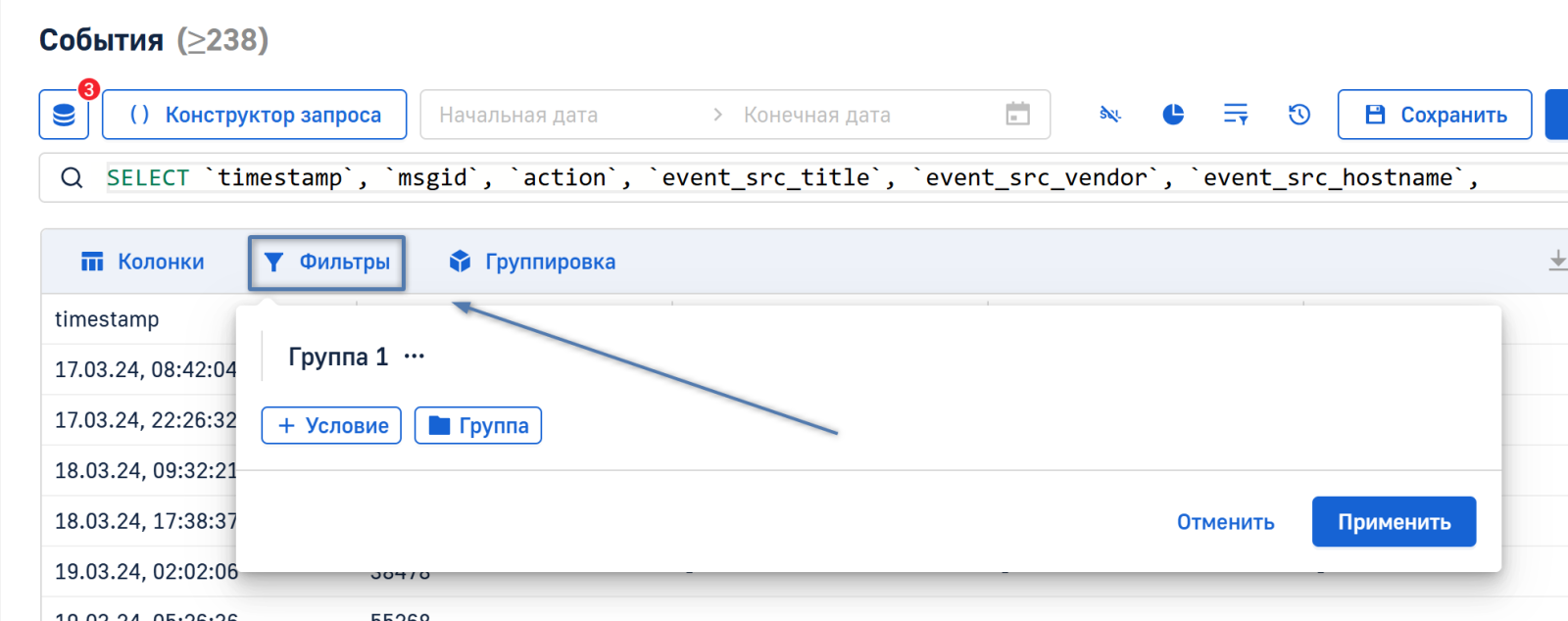Click the calendar icon in date range

pos(1018,115)
